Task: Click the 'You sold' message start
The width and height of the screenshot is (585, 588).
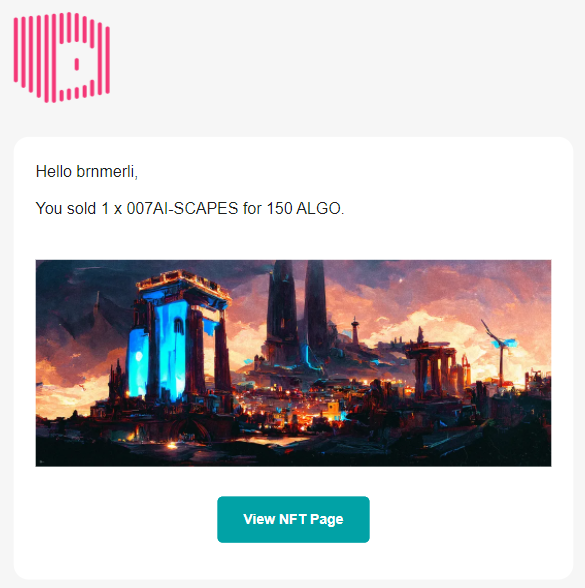Action: 66,208
